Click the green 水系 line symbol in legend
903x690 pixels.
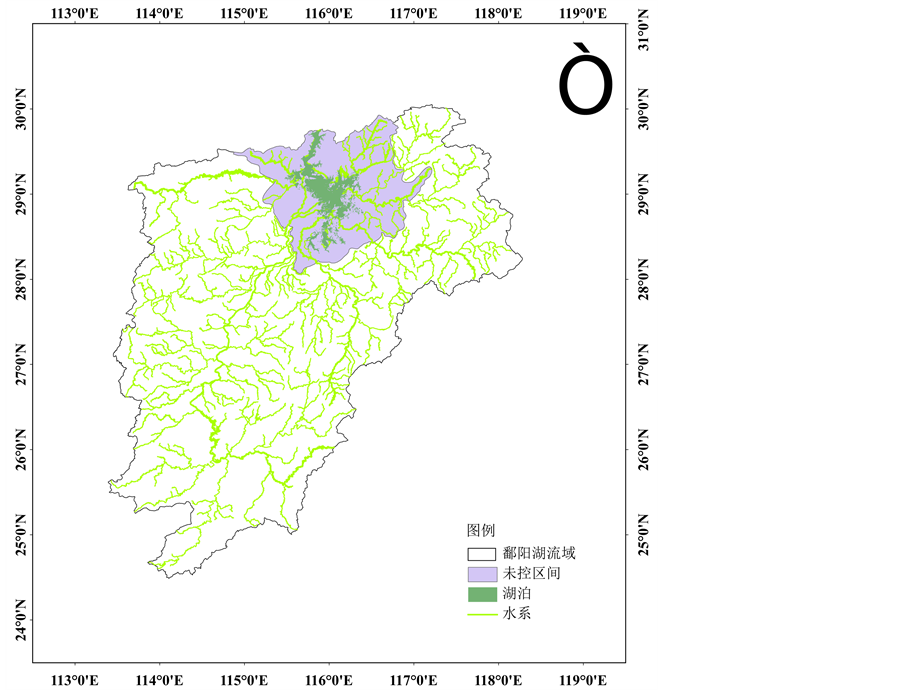481,614
